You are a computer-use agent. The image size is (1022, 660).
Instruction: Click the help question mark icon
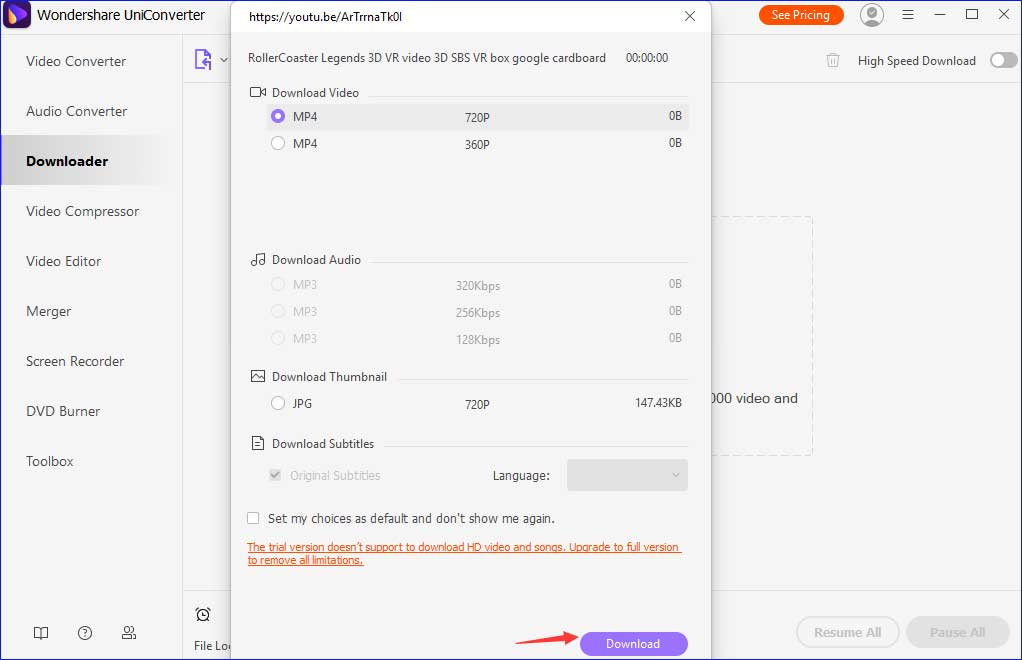point(84,633)
